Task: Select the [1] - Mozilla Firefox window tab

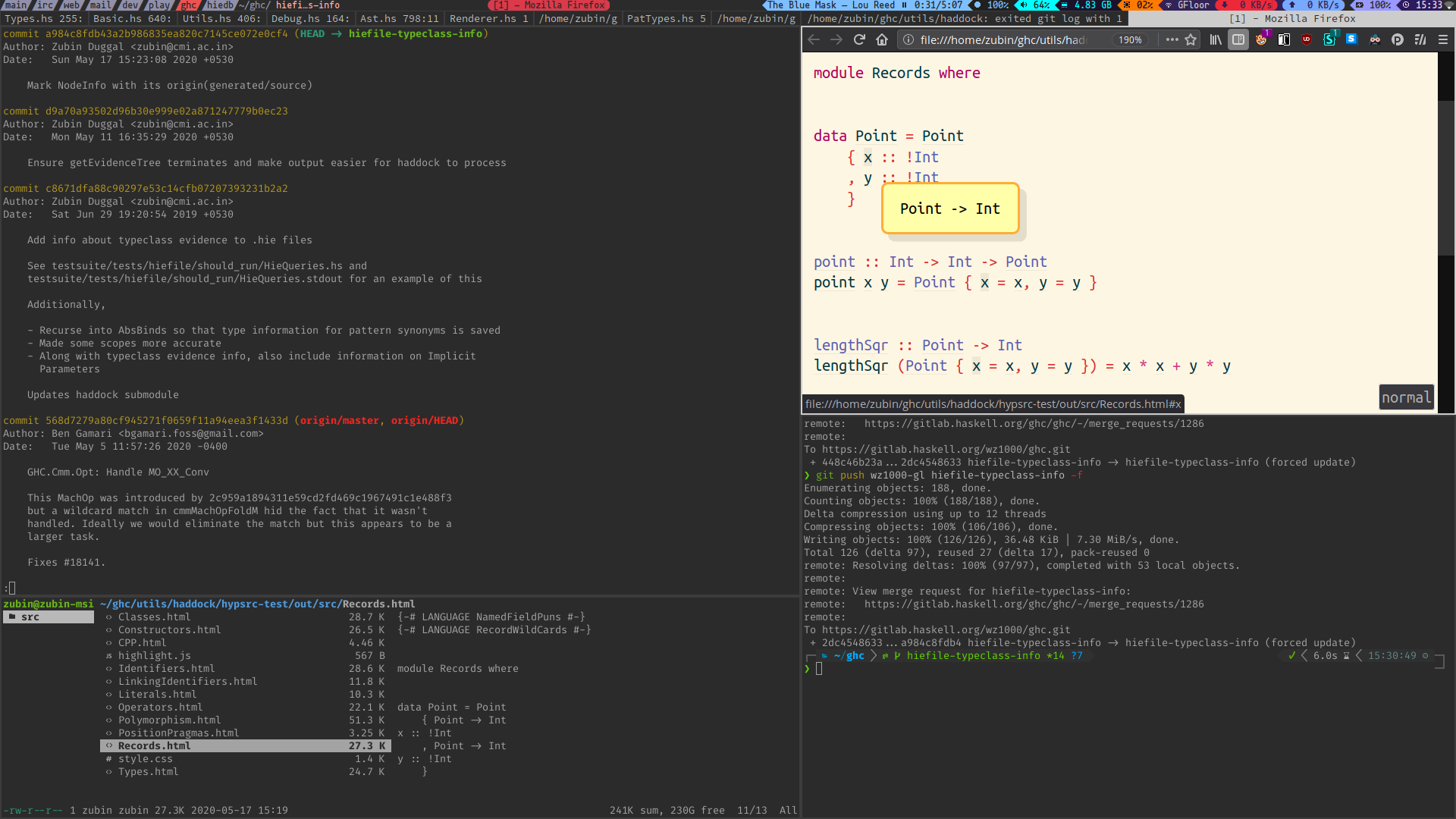Action: point(1292,18)
